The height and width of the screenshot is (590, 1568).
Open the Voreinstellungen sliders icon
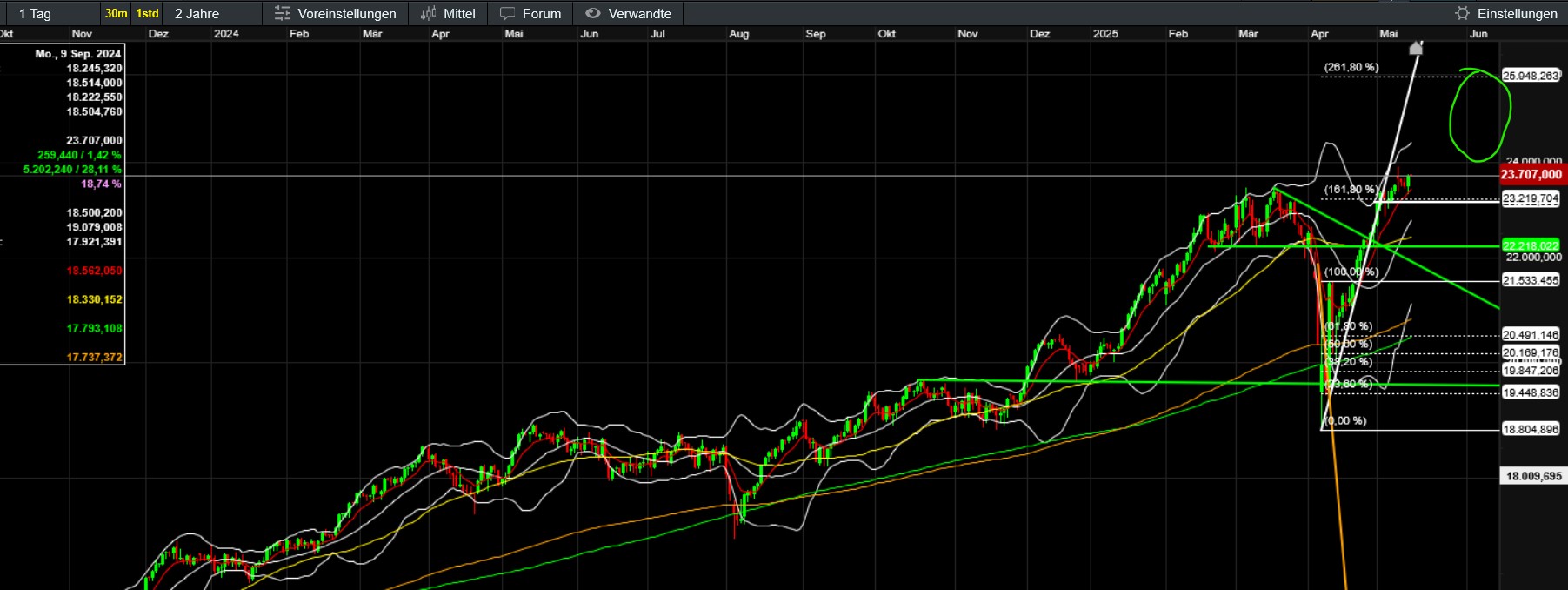coord(282,13)
